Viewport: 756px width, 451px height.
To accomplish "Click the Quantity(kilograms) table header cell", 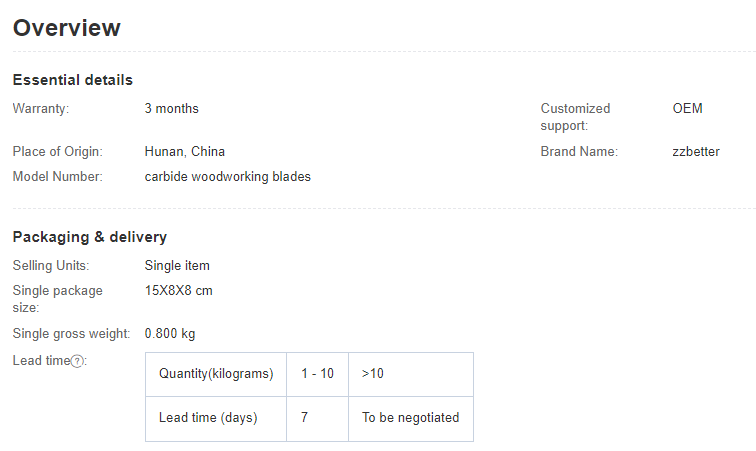I will pos(216,374).
